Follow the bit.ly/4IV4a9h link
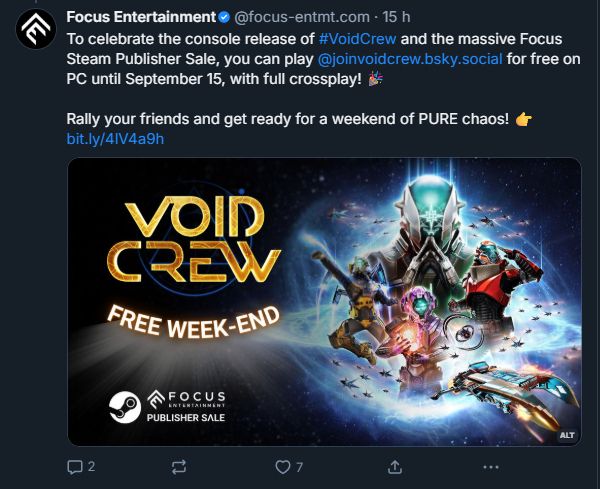Viewport: 600px width, 489px height. click(x=115, y=139)
